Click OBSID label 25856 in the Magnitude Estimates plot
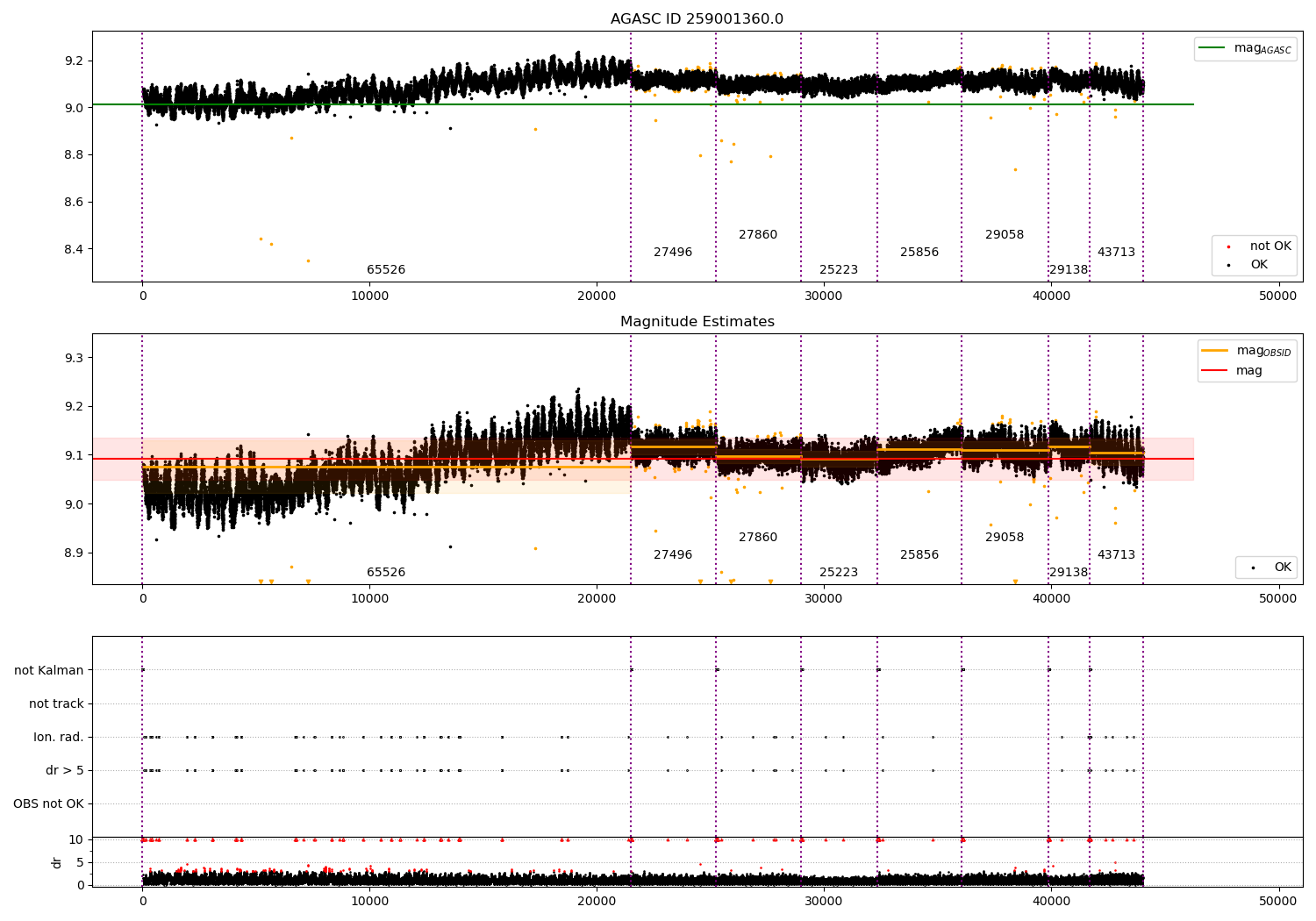This screenshot has height=921, width=1316. [919, 555]
